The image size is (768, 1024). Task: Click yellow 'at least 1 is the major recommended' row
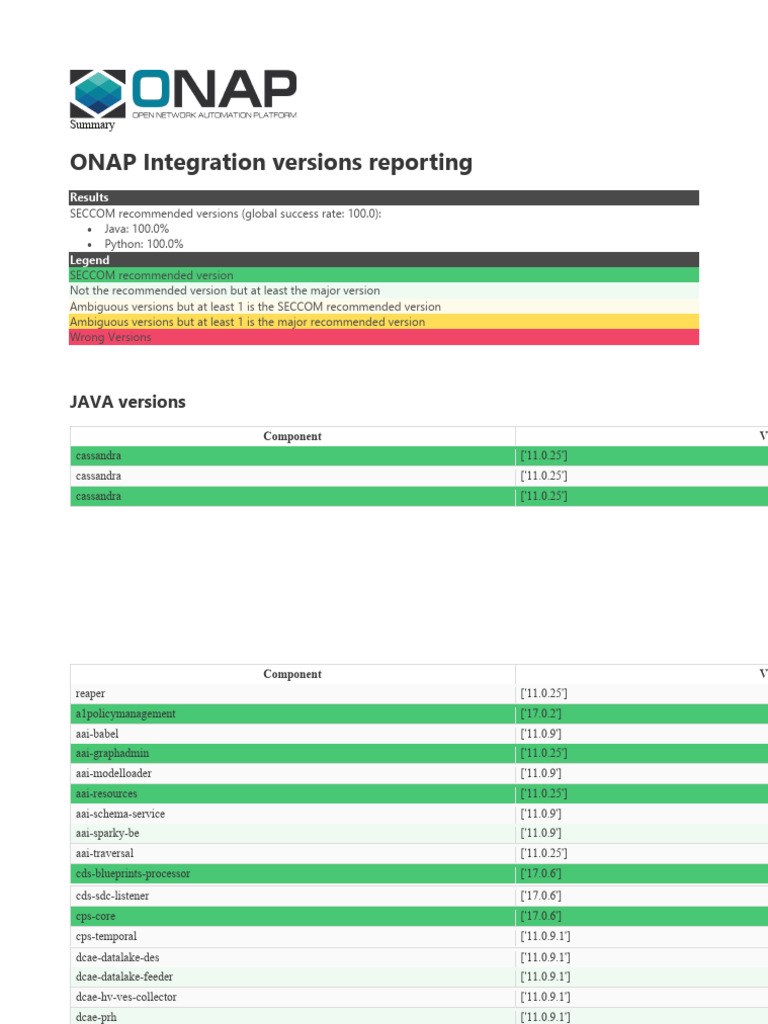click(384, 322)
